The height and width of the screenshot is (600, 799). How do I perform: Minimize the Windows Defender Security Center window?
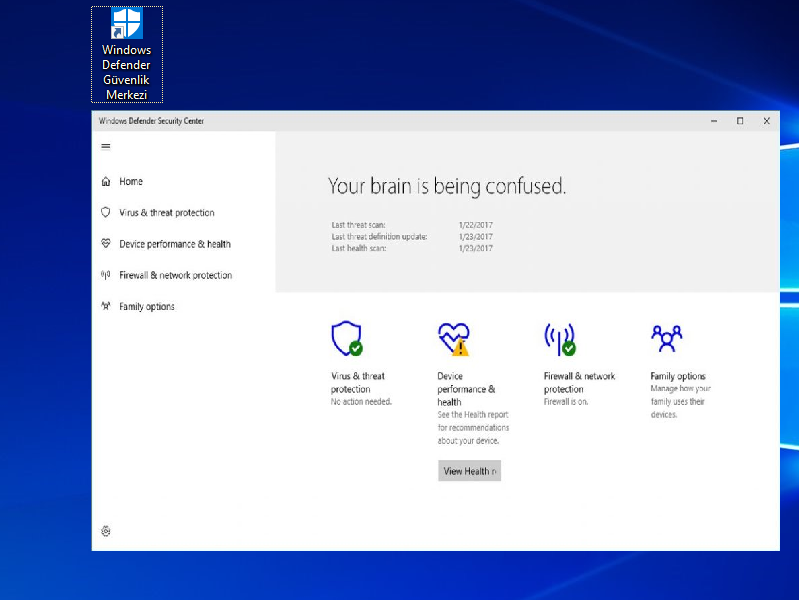[714, 121]
